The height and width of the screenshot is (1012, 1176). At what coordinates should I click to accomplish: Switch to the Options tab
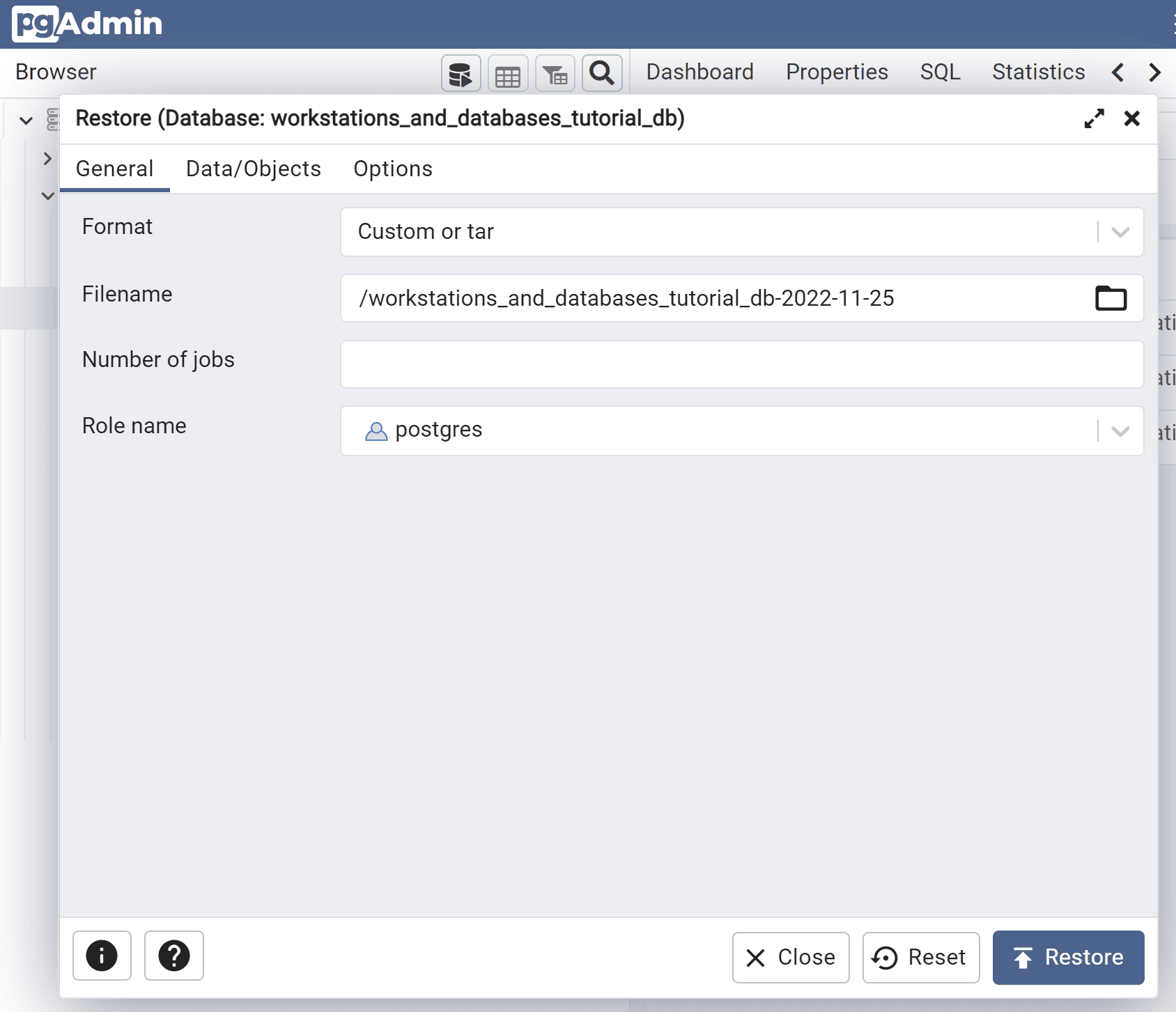(393, 169)
